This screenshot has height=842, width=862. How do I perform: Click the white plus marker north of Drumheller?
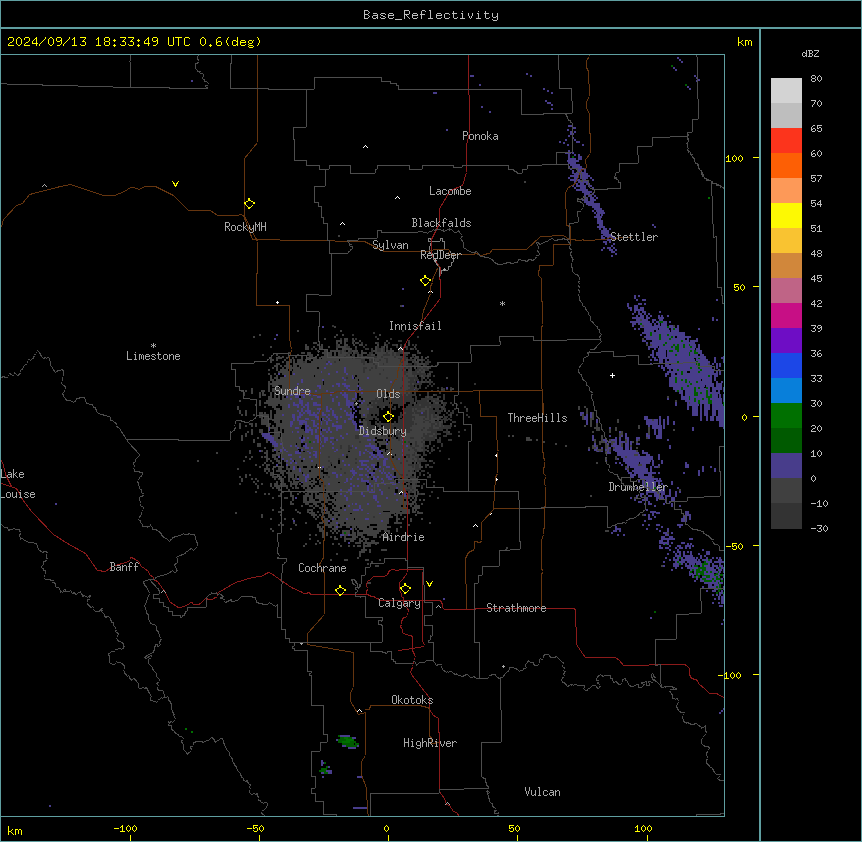(612, 375)
